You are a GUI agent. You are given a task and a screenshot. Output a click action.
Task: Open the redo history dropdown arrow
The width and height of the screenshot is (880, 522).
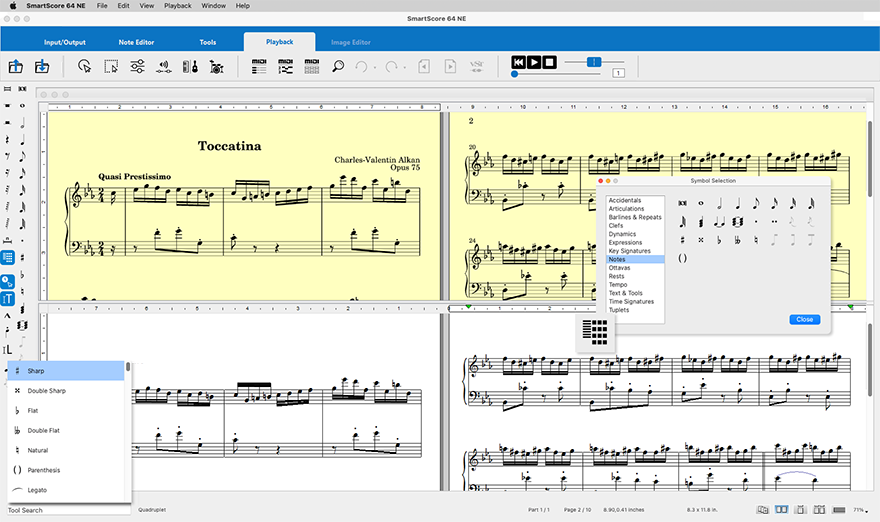[405, 68]
